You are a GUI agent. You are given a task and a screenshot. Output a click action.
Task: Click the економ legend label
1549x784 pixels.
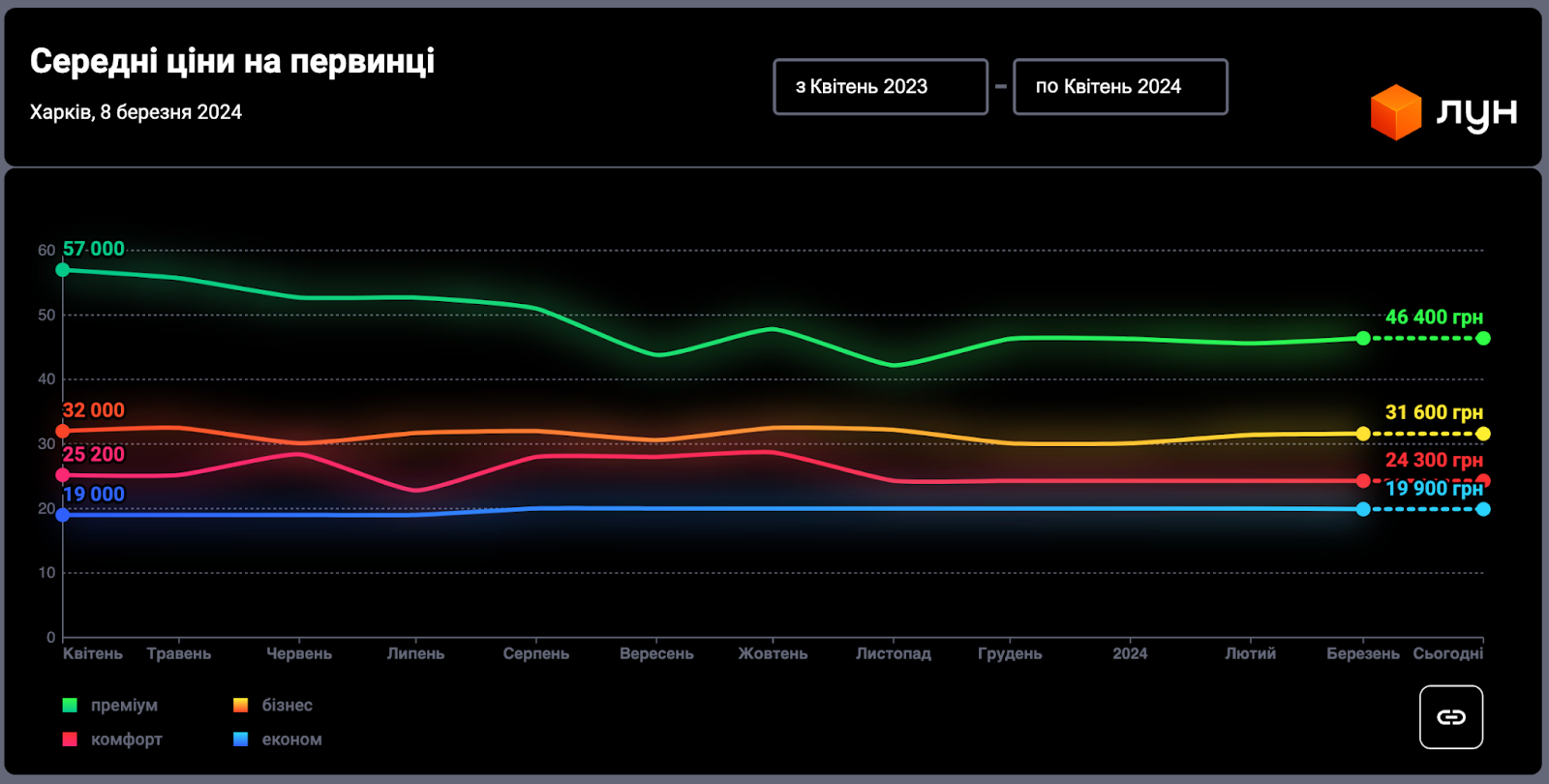point(292,739)
